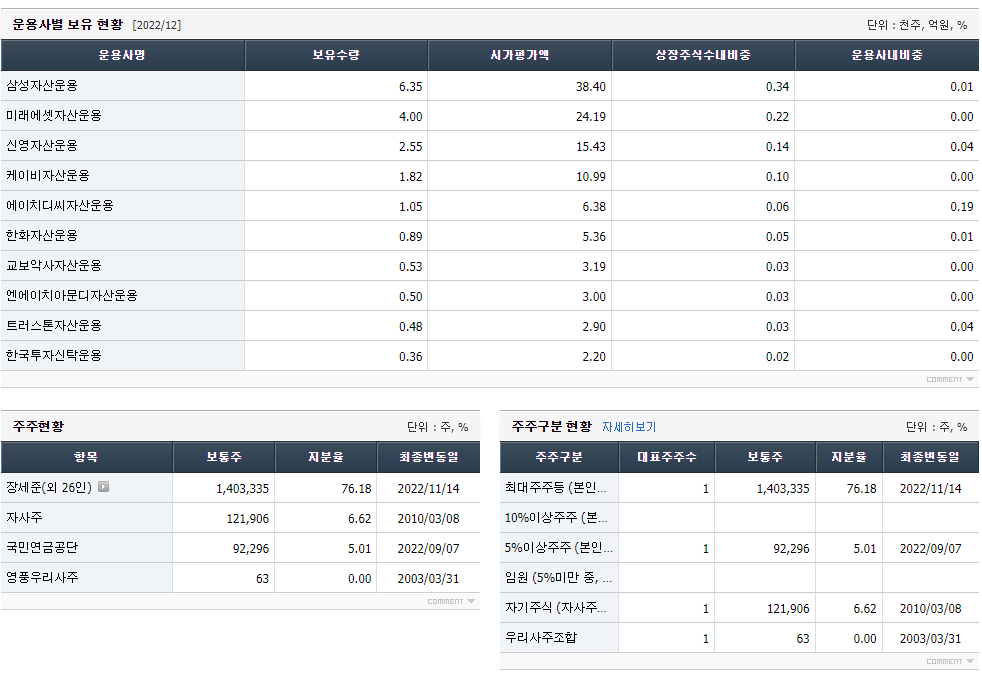
Task: Click the 시가평가액 column header
Action: 520,55
